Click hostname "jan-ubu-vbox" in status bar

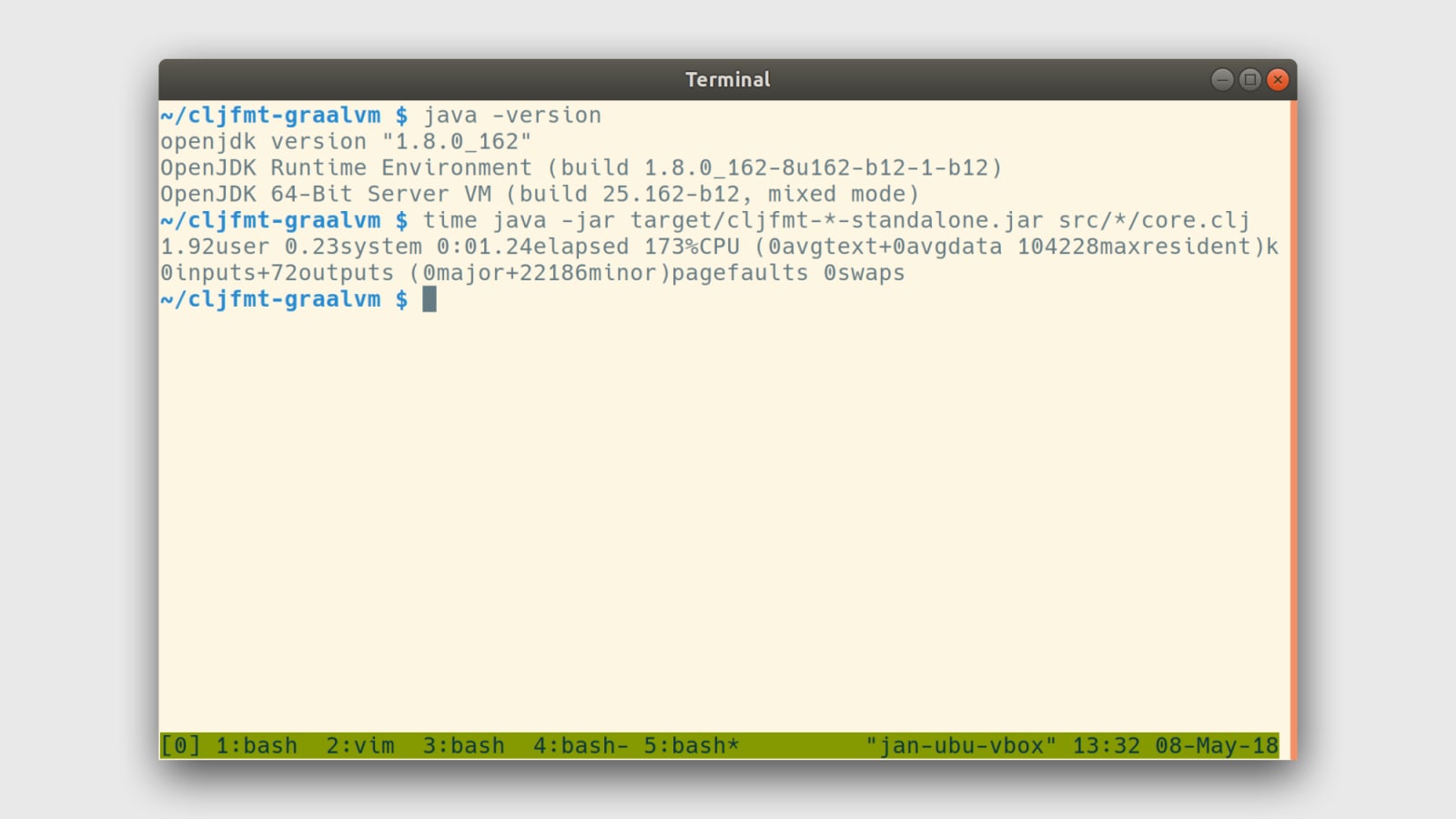coord(961,745)
